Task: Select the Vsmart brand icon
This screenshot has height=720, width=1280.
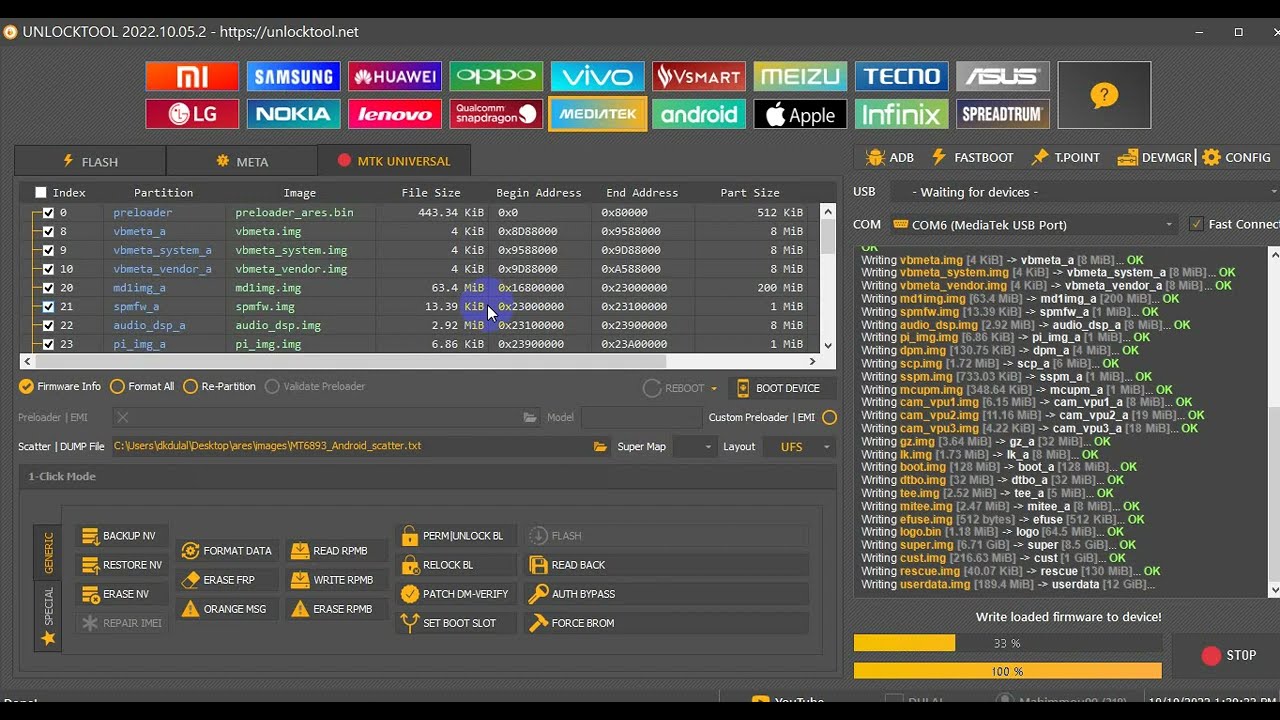Action: click(x=699, y=77)
